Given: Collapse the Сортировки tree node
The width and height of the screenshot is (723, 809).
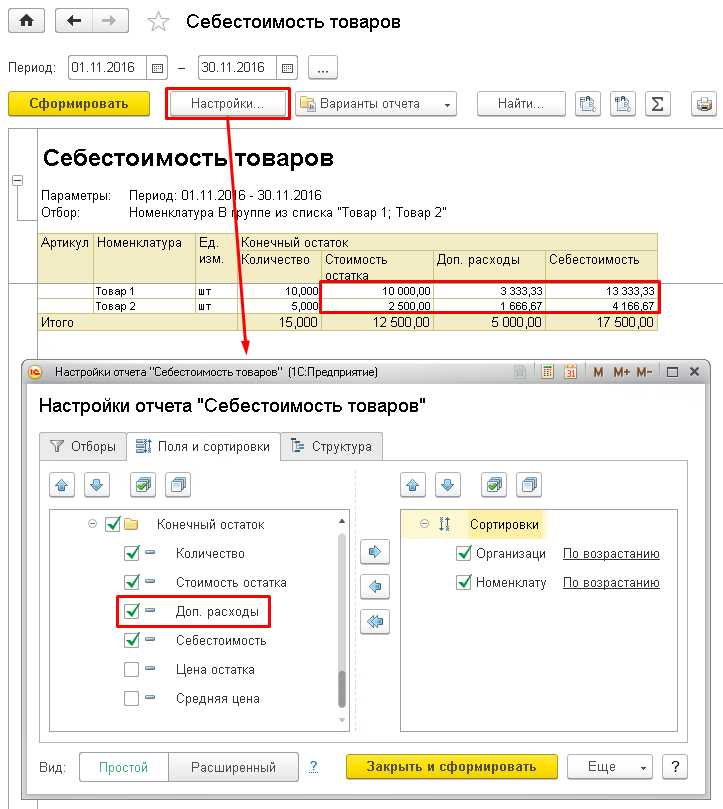Looking at the screenshot, I should click(x=424, y=524).
